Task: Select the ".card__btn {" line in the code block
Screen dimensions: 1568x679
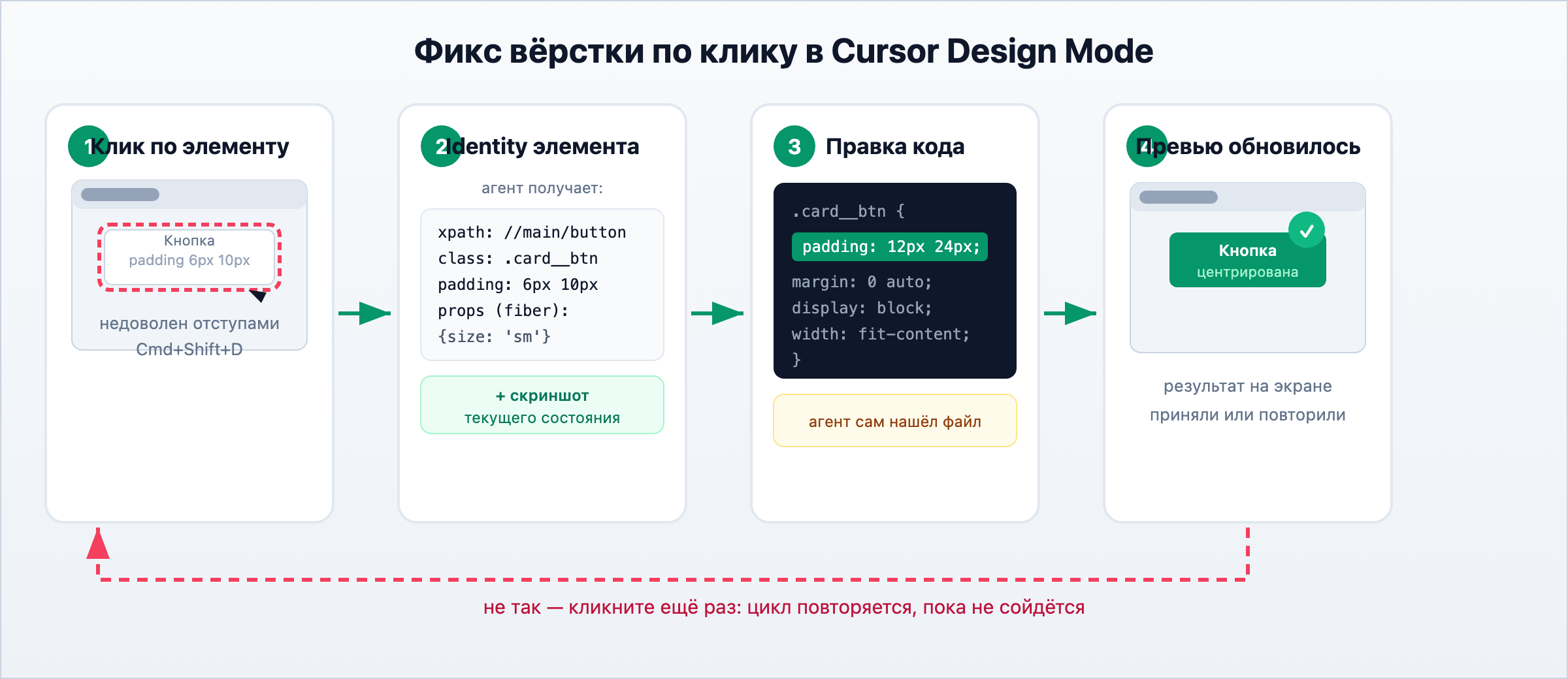Action: [848, 212]
